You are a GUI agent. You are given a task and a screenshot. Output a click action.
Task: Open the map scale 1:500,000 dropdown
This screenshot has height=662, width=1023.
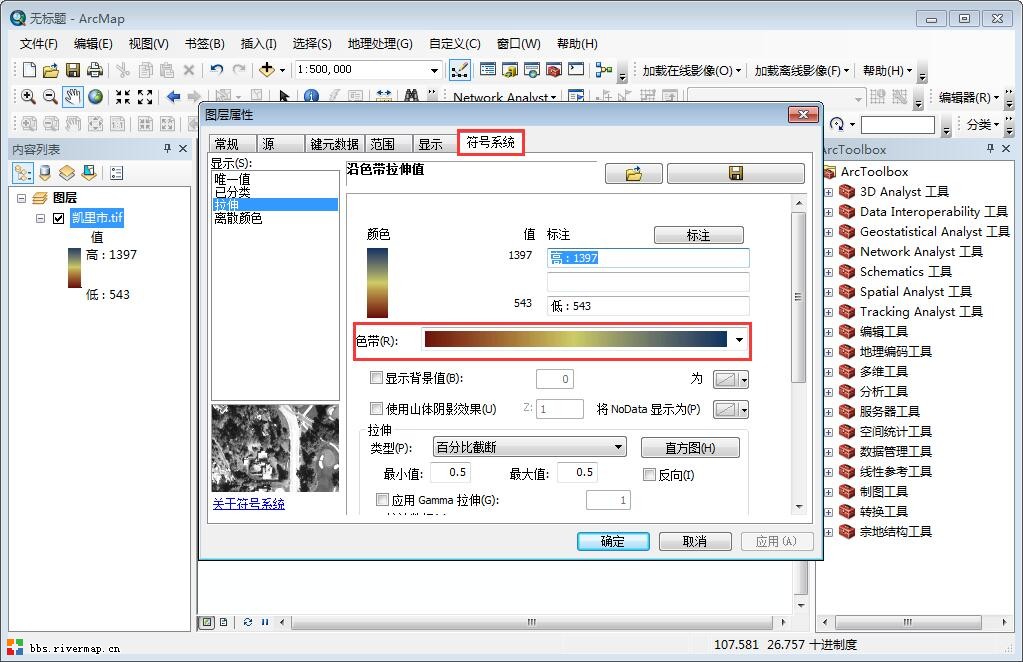435,70
